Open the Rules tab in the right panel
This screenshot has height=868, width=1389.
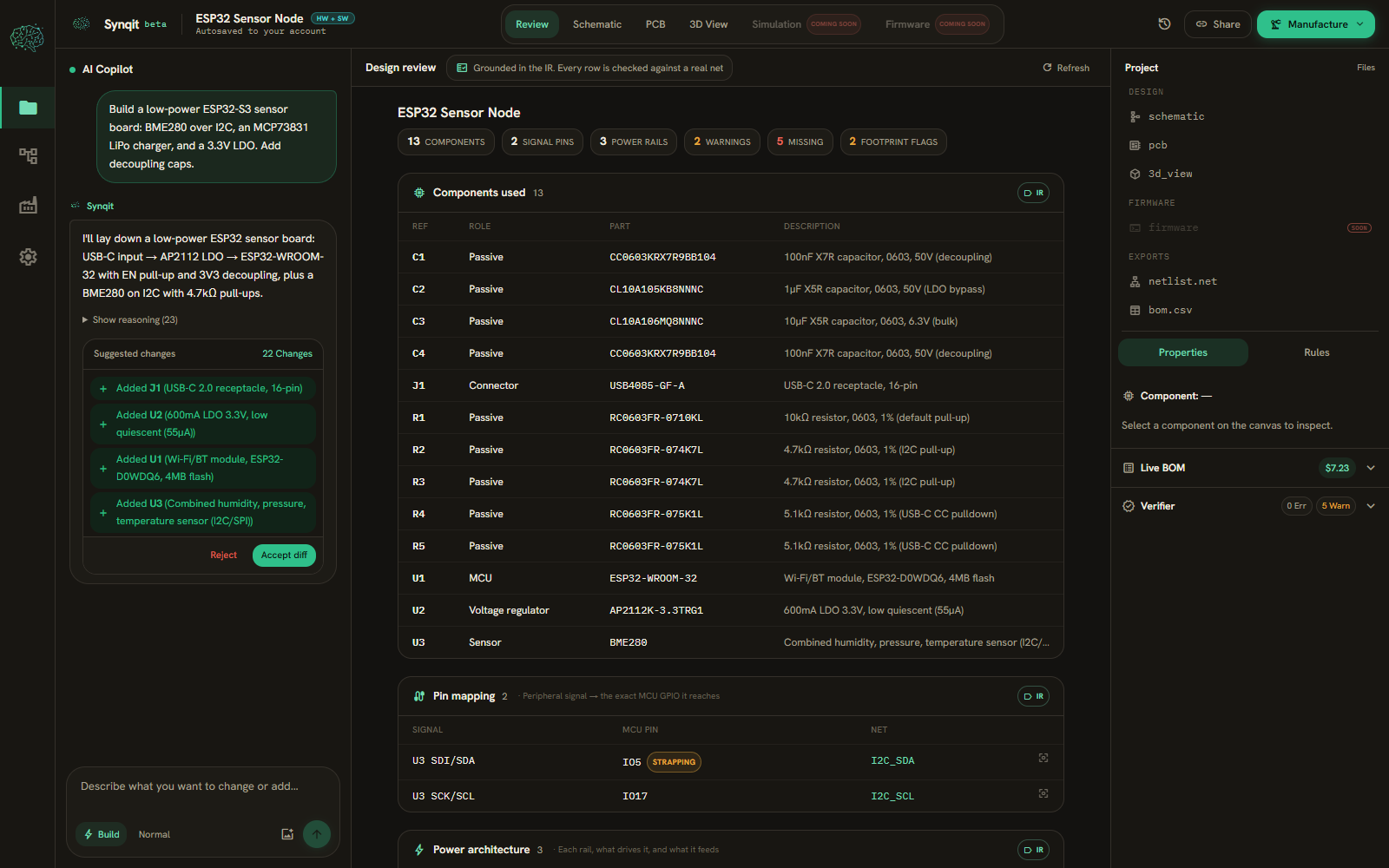[1317, 352]
